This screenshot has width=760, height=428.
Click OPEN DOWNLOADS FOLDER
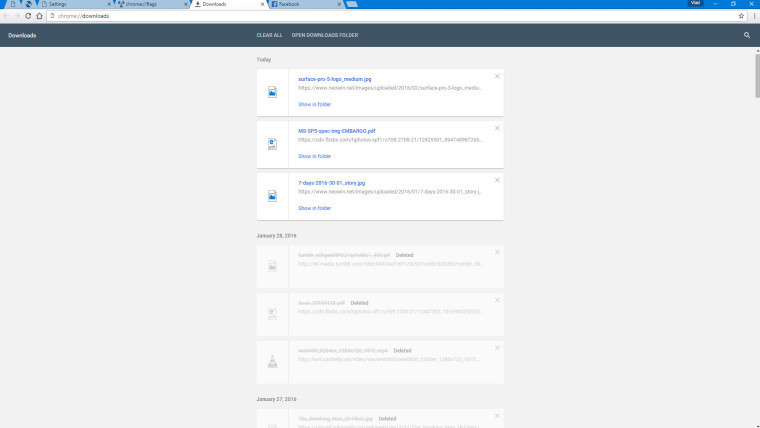point(325,35)
